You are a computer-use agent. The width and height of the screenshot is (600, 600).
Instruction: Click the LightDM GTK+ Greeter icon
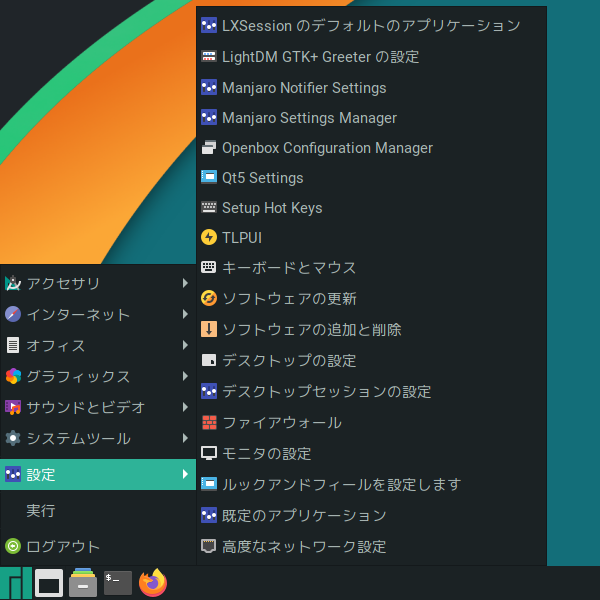pyautogui.click(x=209, y=57)
